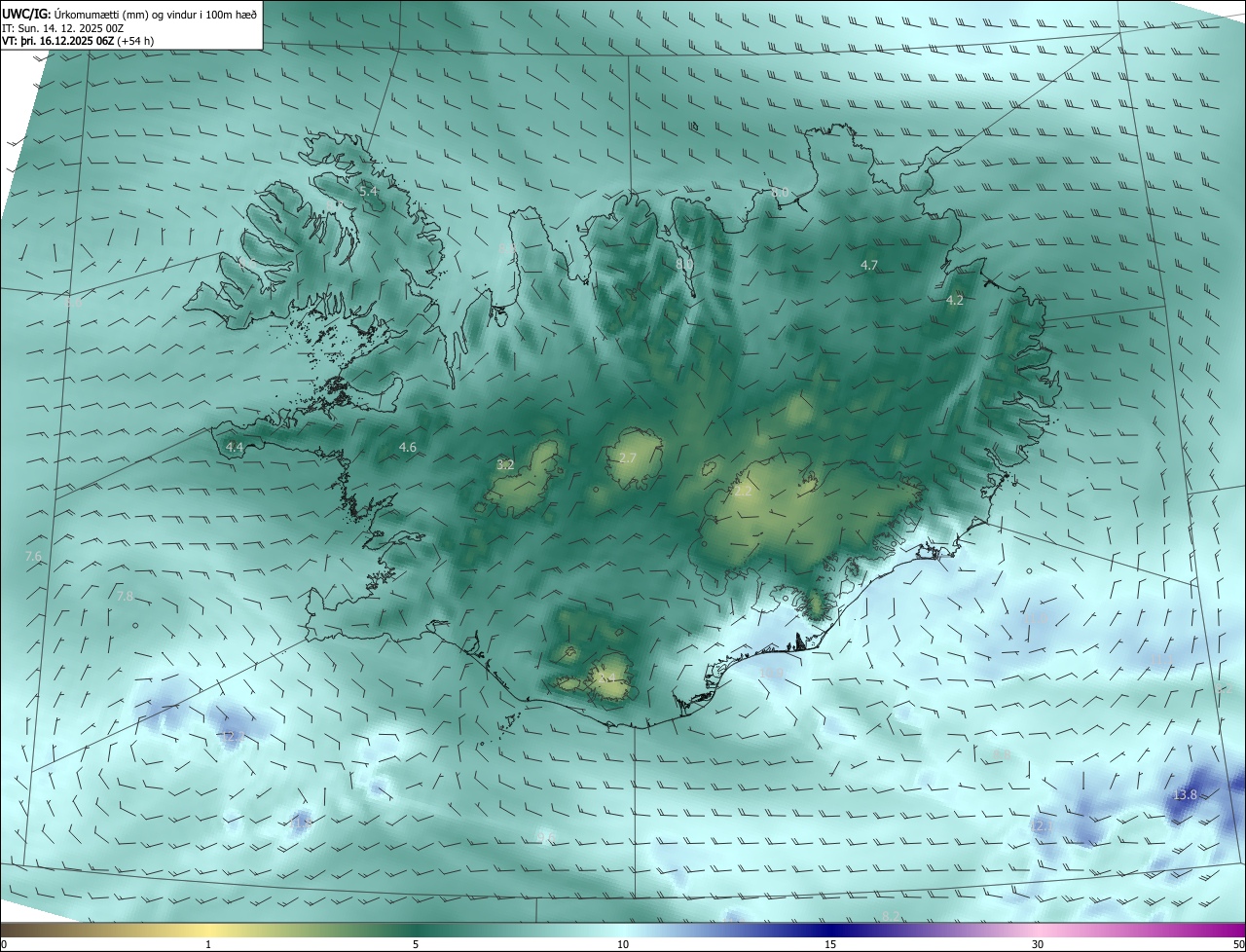Click the '10.9' value on the map

click(x=772, y=672)
